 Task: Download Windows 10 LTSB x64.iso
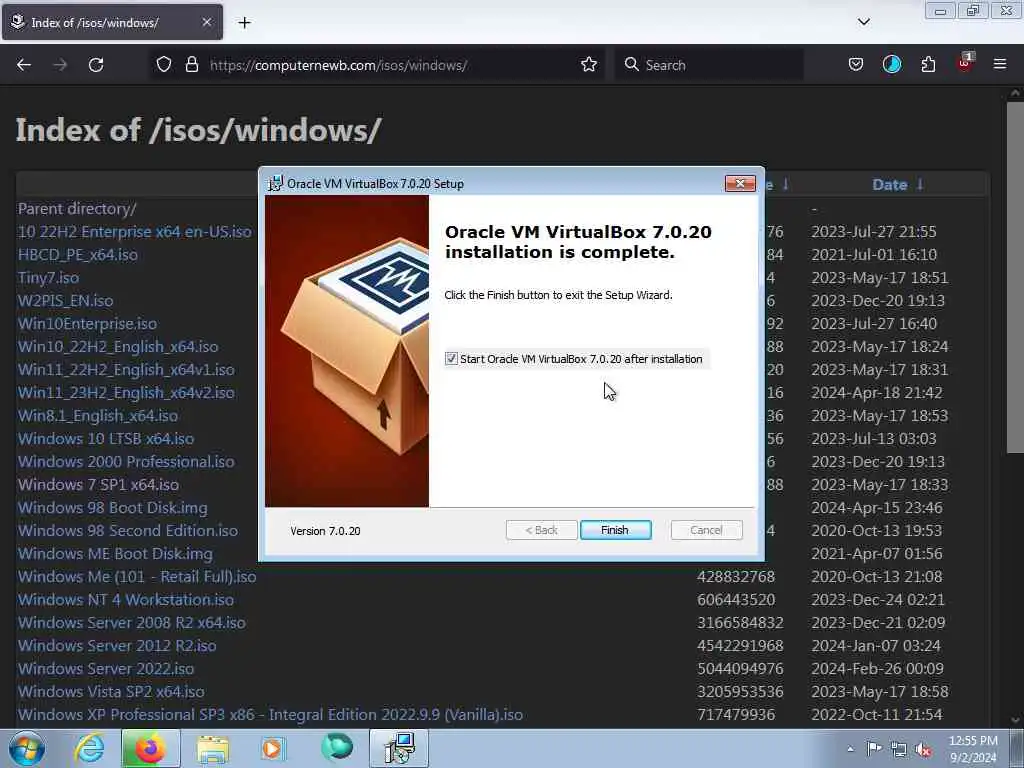(106, 438)
